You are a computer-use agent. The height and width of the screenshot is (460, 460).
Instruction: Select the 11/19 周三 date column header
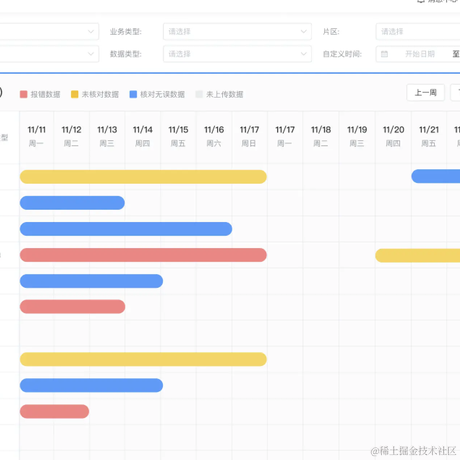pyautogui.click(x=357, y=136)
